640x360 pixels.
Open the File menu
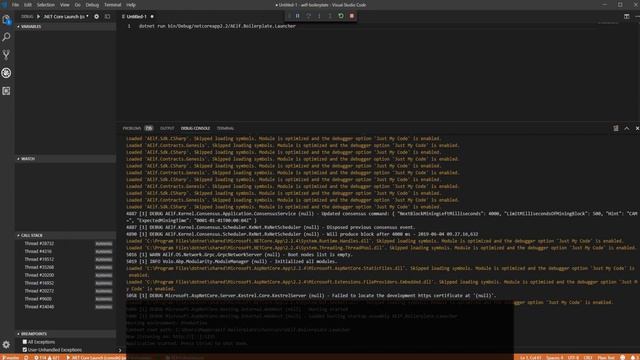click(16, 5)
